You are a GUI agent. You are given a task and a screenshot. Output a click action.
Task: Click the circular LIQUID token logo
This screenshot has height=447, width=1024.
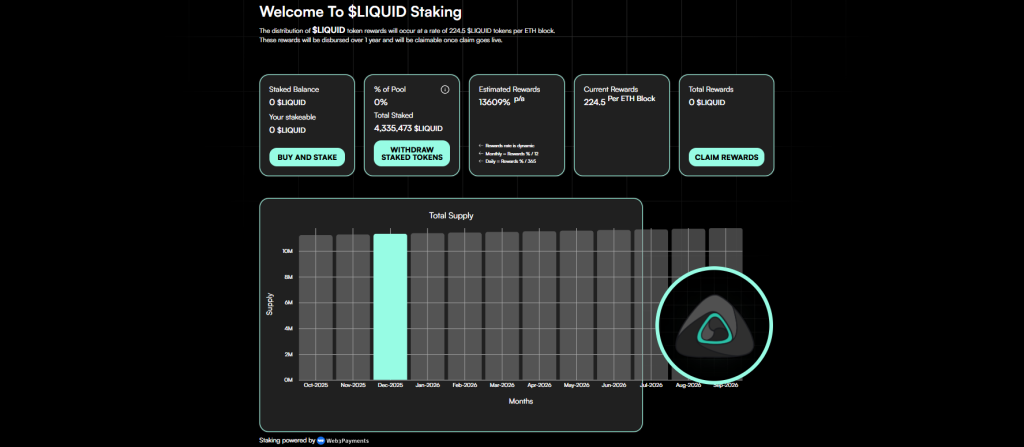click(x=715, y=327)
